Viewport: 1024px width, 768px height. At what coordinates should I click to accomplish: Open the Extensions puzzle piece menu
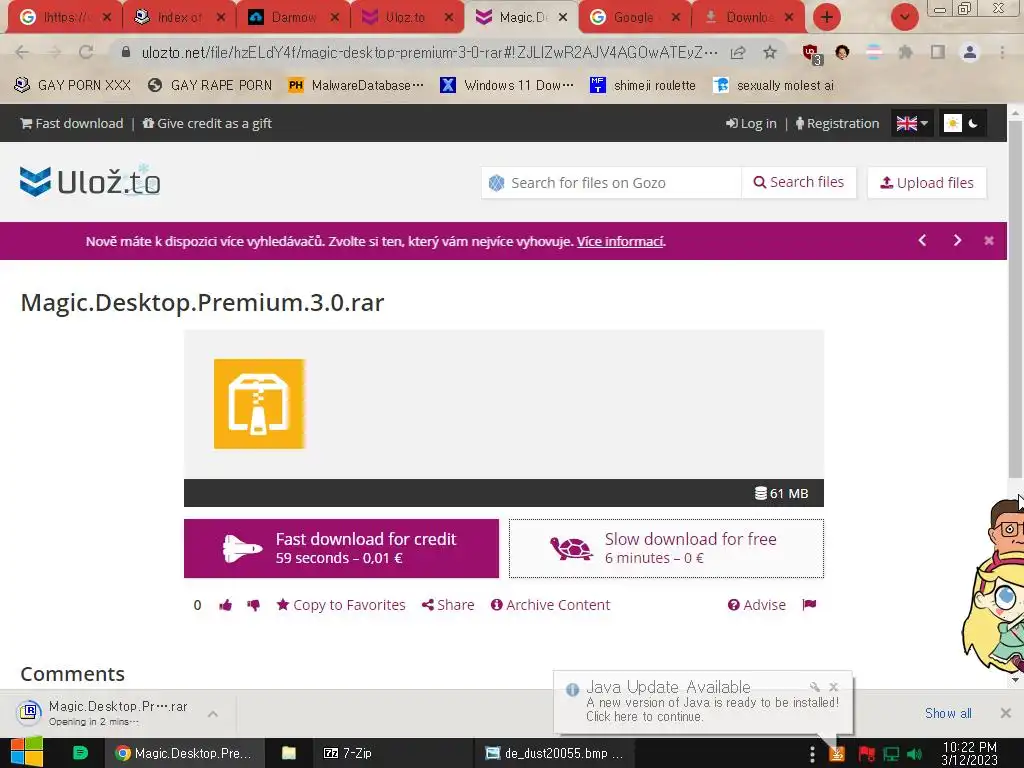(905, 52)
